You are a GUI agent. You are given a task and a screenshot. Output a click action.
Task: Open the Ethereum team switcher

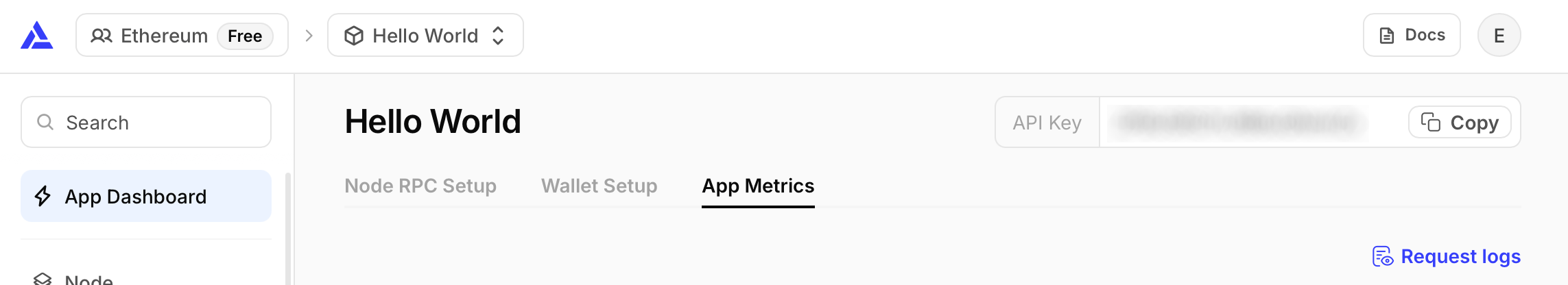[163, 36]
